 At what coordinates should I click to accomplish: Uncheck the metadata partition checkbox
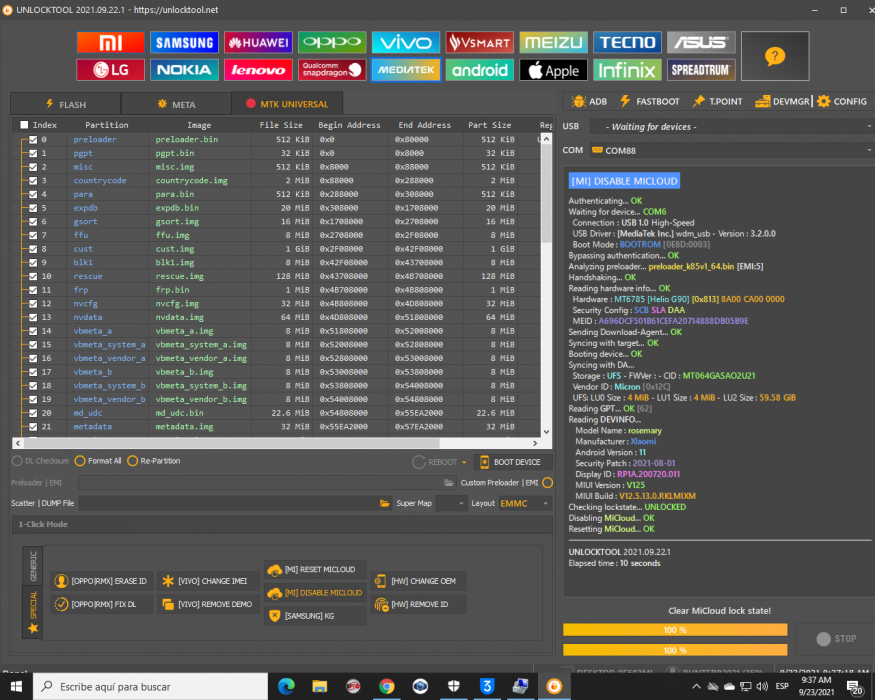click(33, 426)
